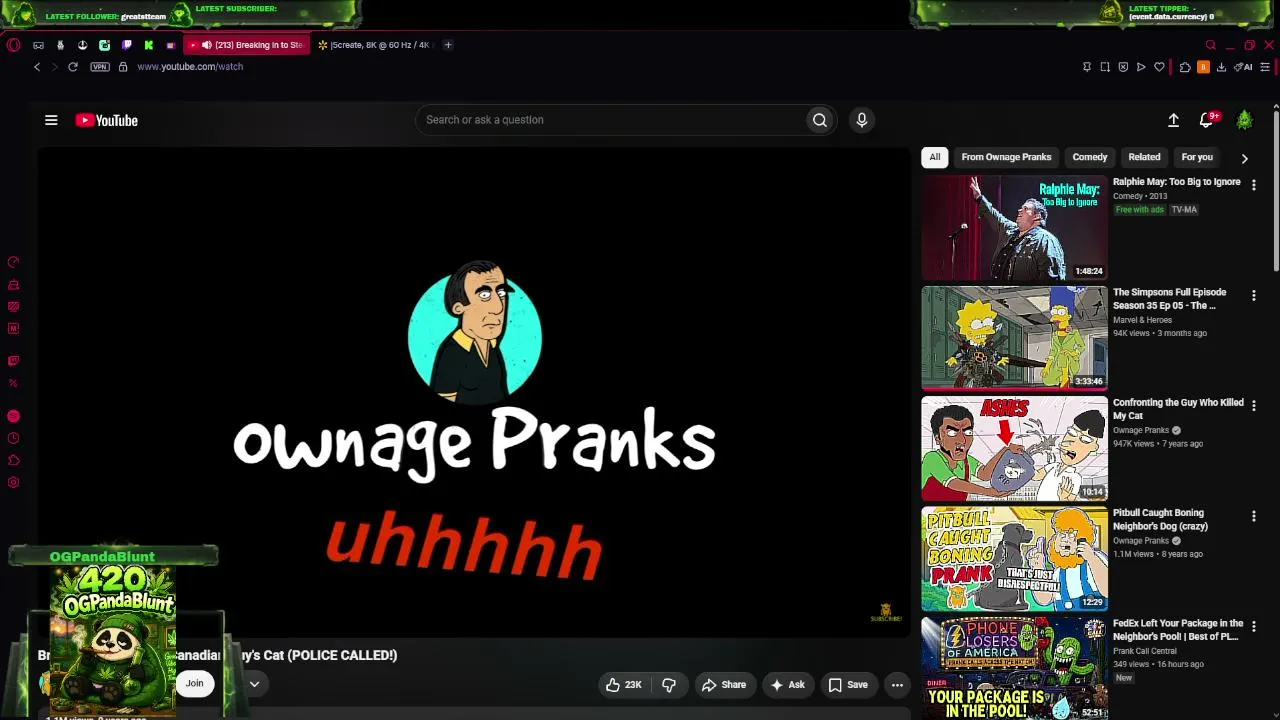Open pinned Kick tab in tab bar
Viewport: 1280px width, 720px height.
point(148,45)
